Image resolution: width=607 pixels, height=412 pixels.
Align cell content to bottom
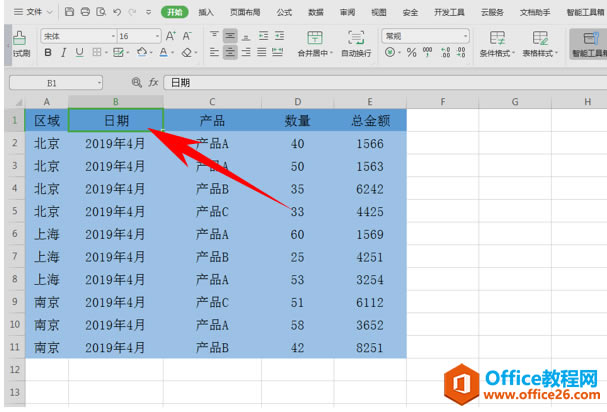point(246,36)
